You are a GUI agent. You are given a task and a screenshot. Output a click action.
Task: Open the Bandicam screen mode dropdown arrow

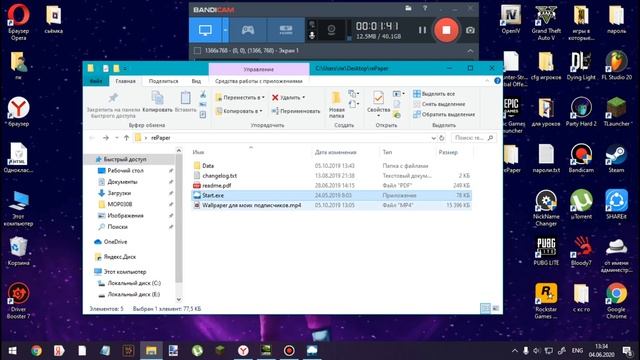pos(225,30)
